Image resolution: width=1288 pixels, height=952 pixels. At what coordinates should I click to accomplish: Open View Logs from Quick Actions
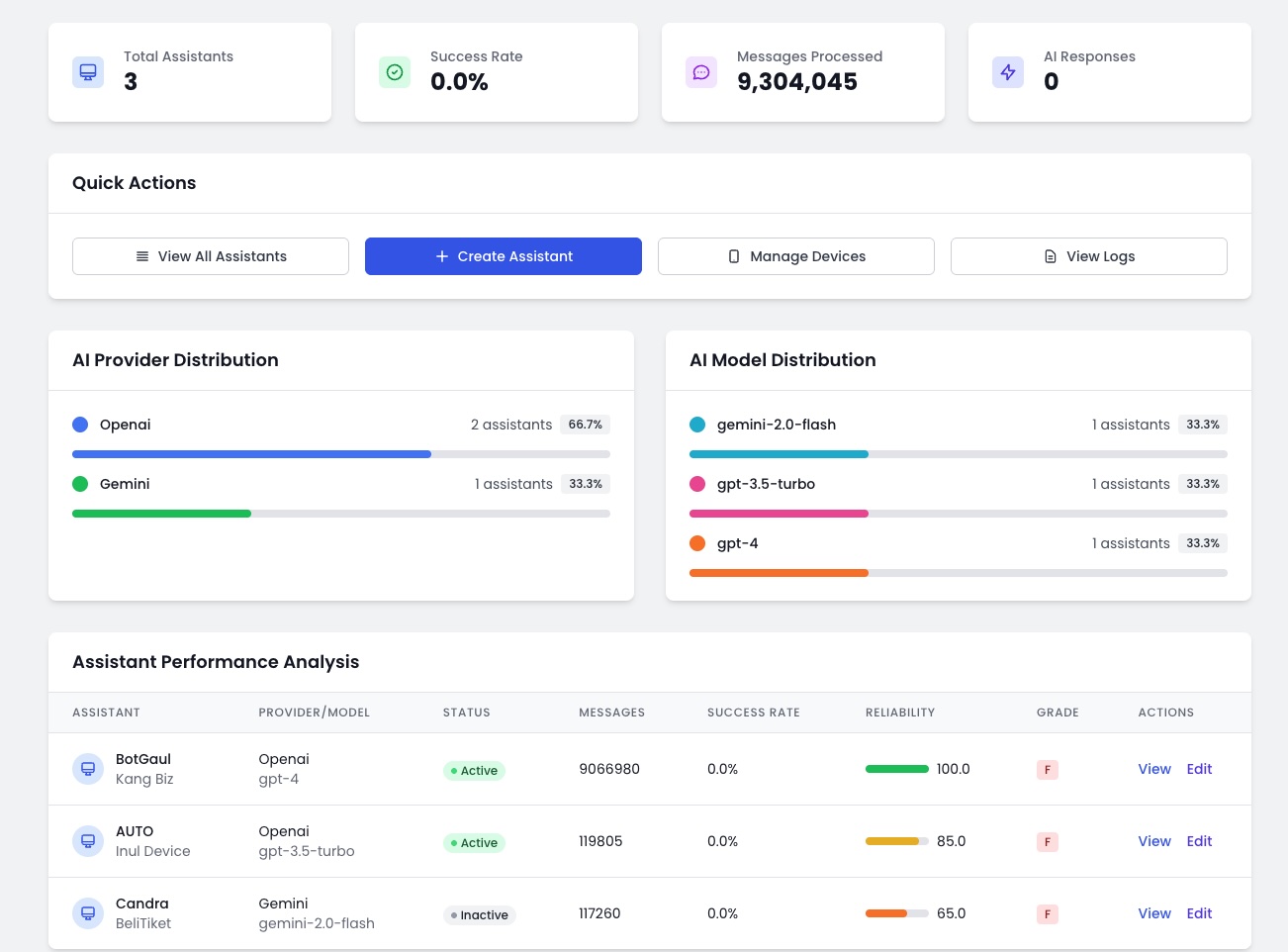coord(1088,256)
